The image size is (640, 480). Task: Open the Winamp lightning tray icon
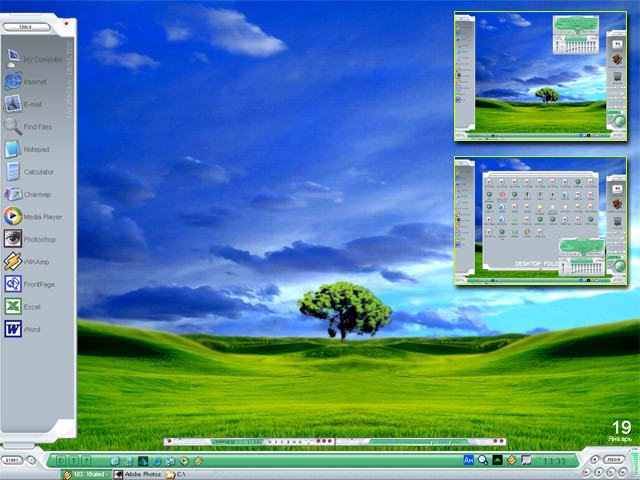click(x=511, y=460)
